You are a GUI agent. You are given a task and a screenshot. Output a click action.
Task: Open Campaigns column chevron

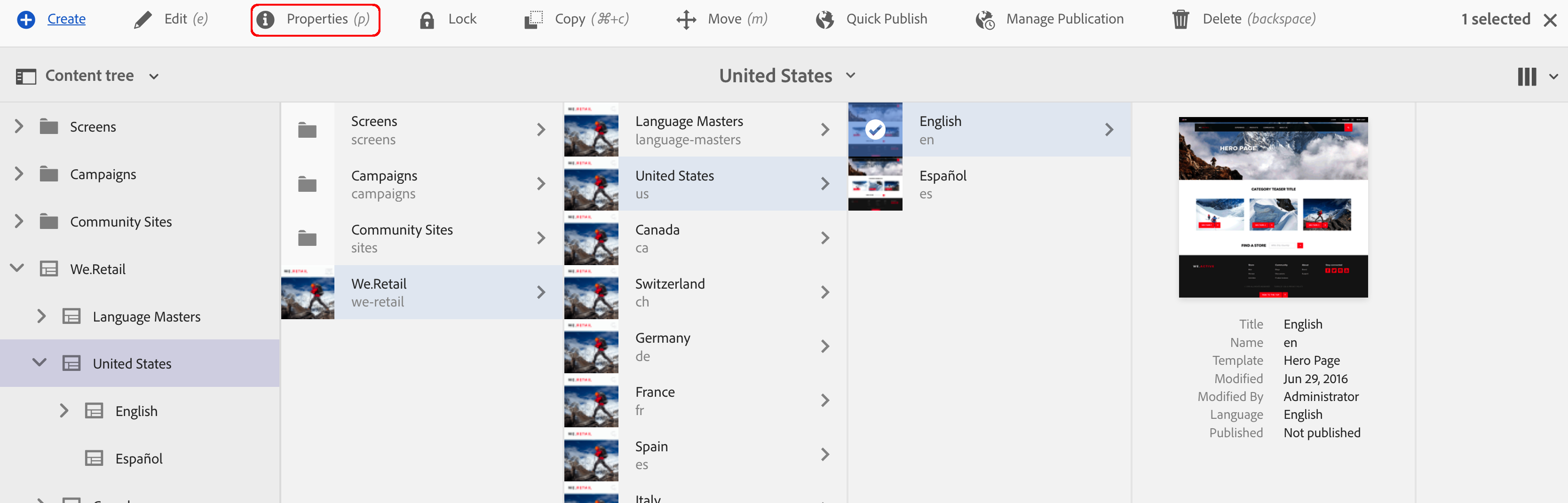(541, 184)
